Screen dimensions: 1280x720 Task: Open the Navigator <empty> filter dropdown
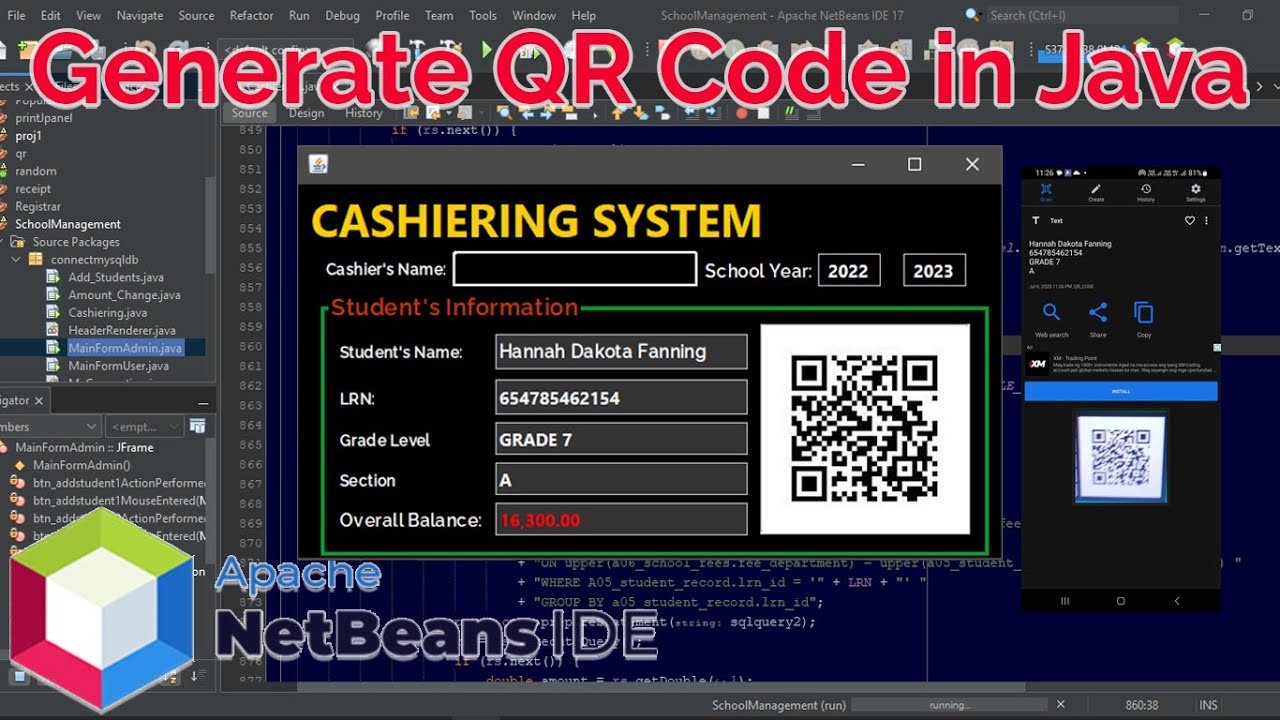pyautogui.click(x=145, y=427)
